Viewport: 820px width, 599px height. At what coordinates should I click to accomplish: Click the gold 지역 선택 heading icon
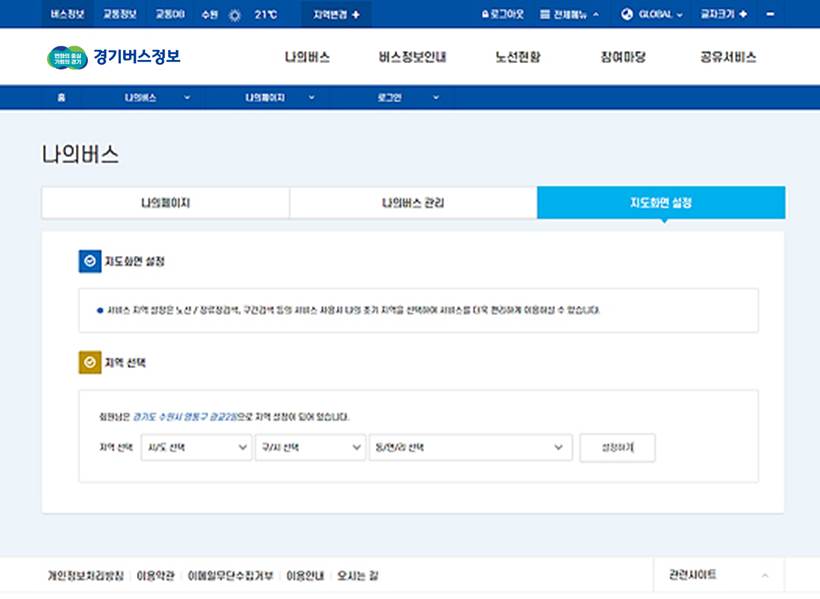click(x=90, y=362)
